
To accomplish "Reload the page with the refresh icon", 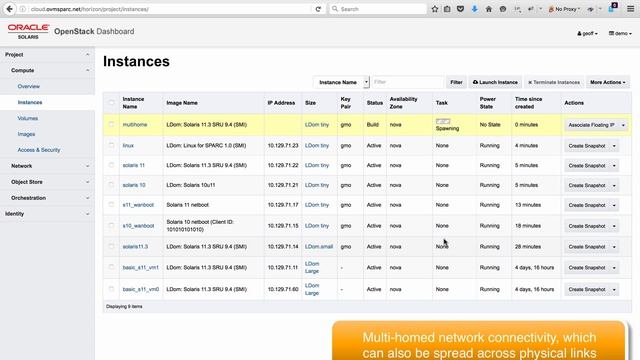I will point(318,9).
